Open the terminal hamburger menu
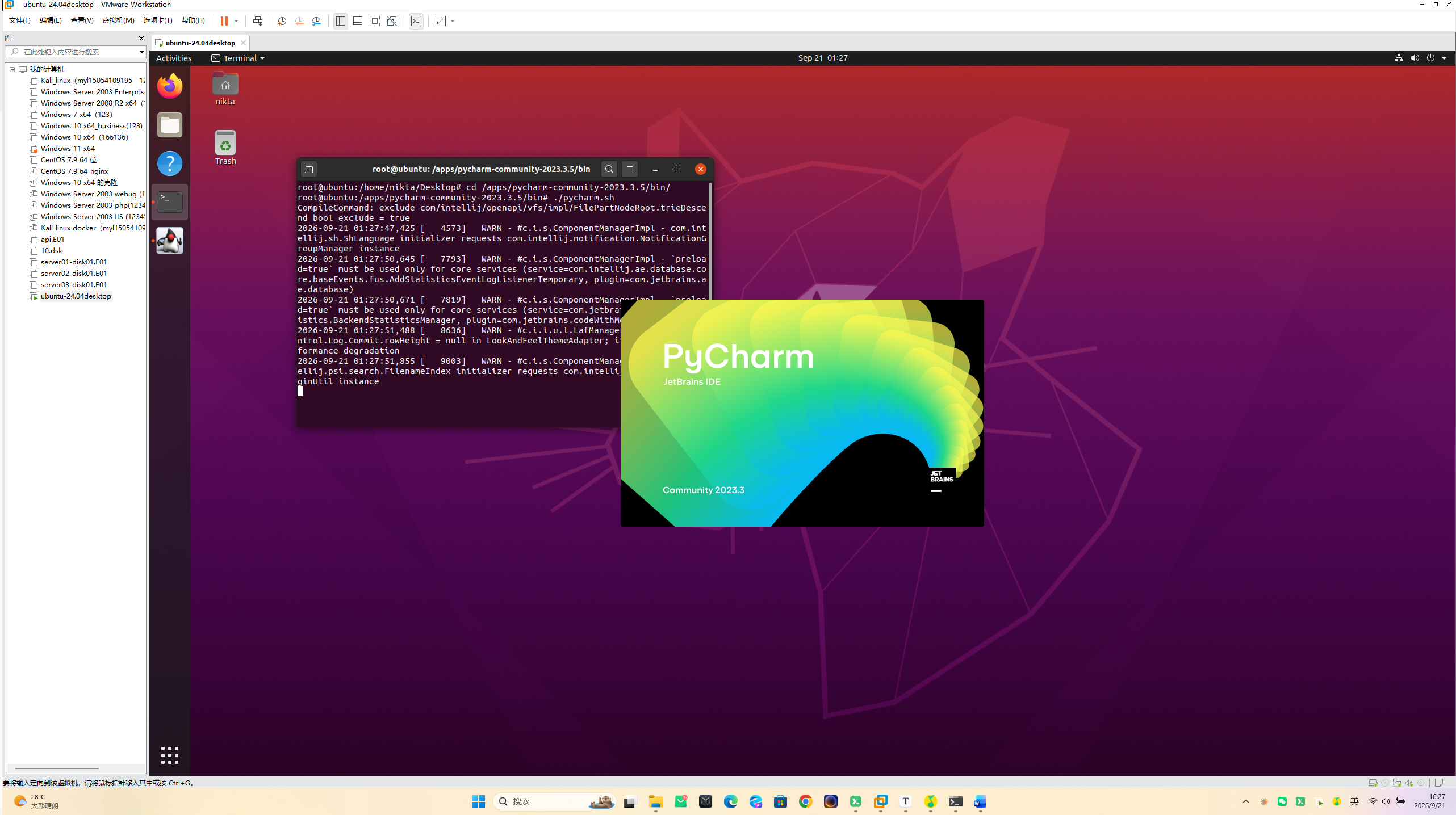This screenshot has height=815, width=1456. 630,169
